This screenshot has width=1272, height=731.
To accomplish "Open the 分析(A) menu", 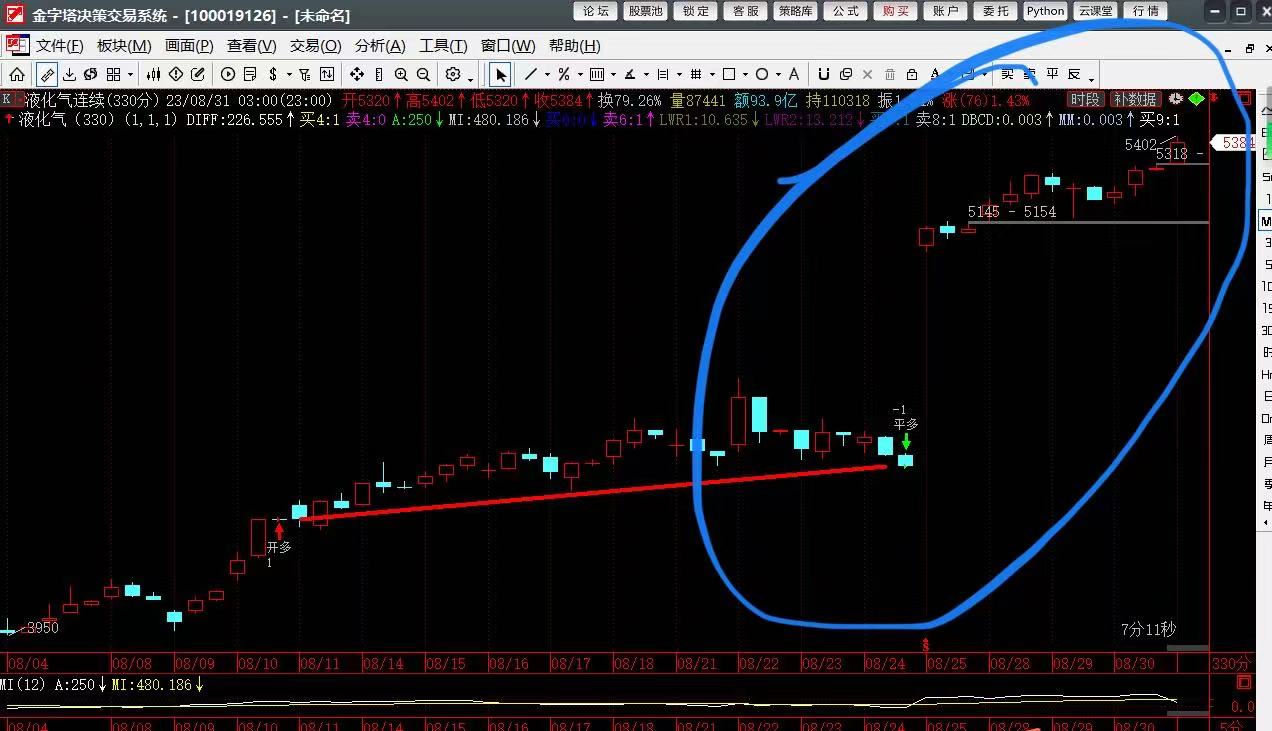I will (380, 46).
